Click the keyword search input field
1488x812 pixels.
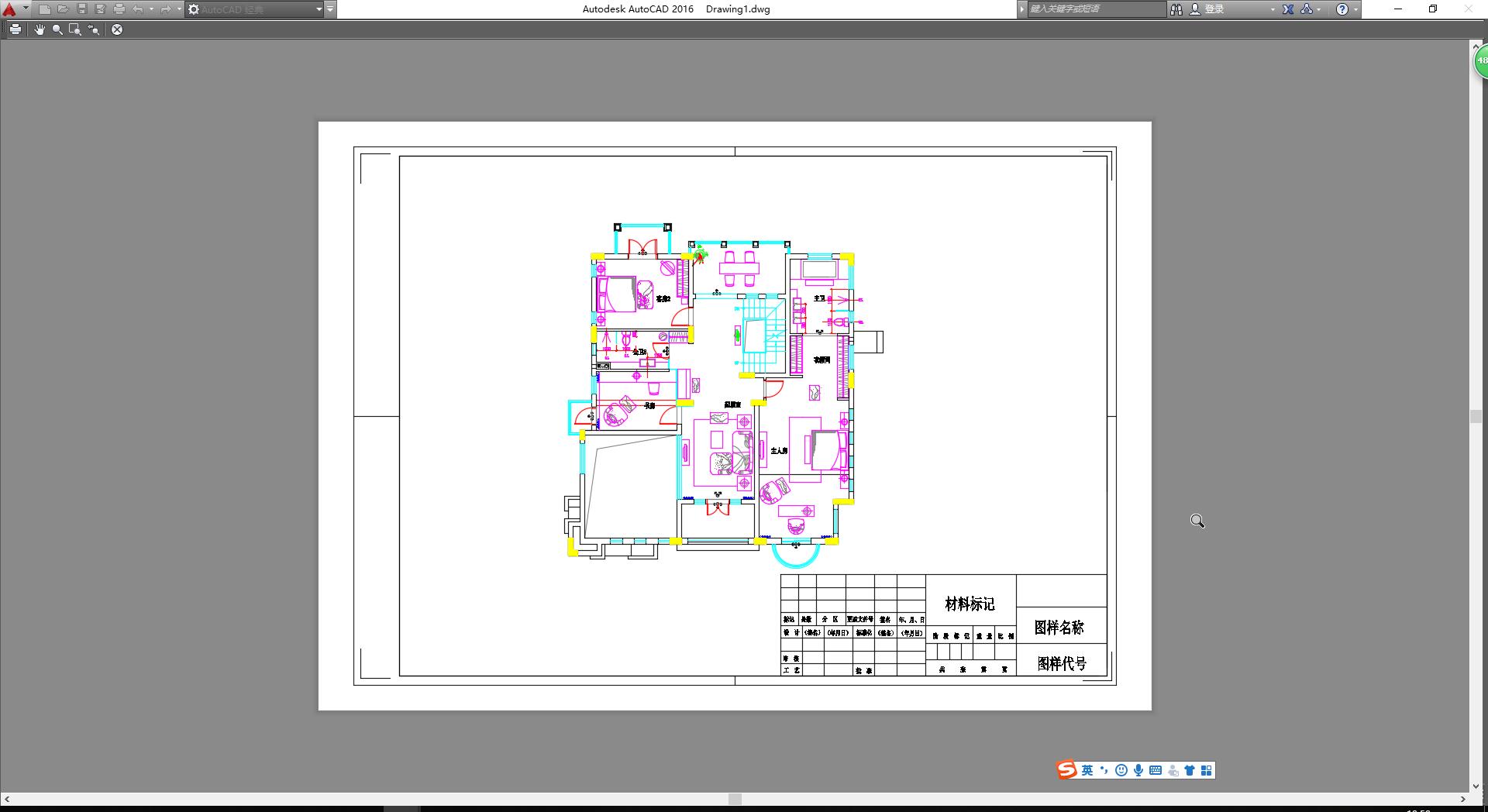click(1096, 9)
